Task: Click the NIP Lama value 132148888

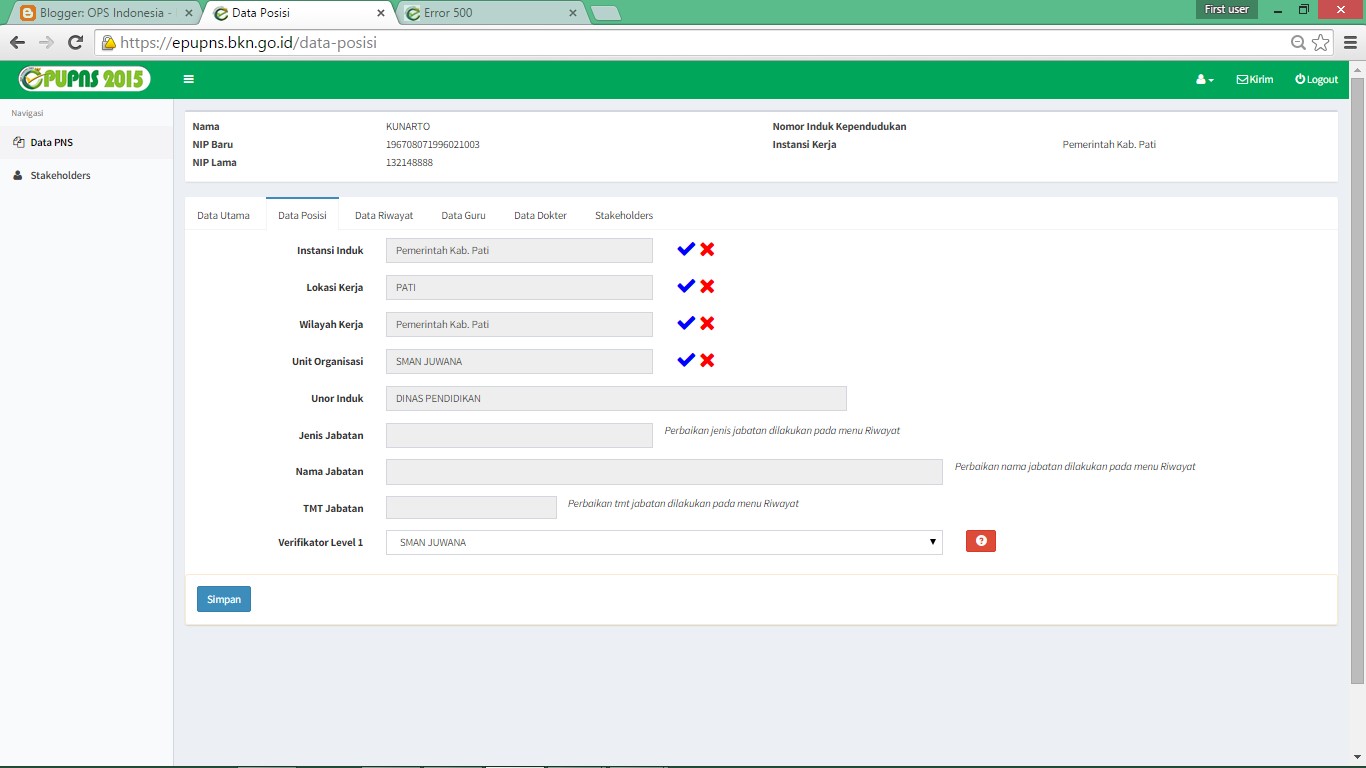Action: click(410, 162)
